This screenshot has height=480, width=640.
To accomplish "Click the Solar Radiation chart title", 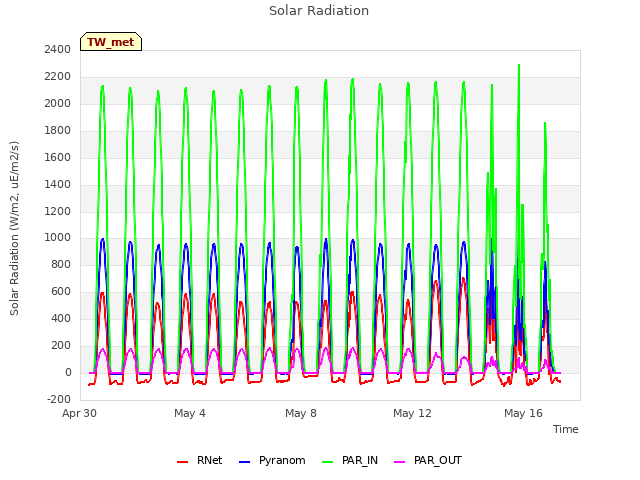I will click(319, 11).
